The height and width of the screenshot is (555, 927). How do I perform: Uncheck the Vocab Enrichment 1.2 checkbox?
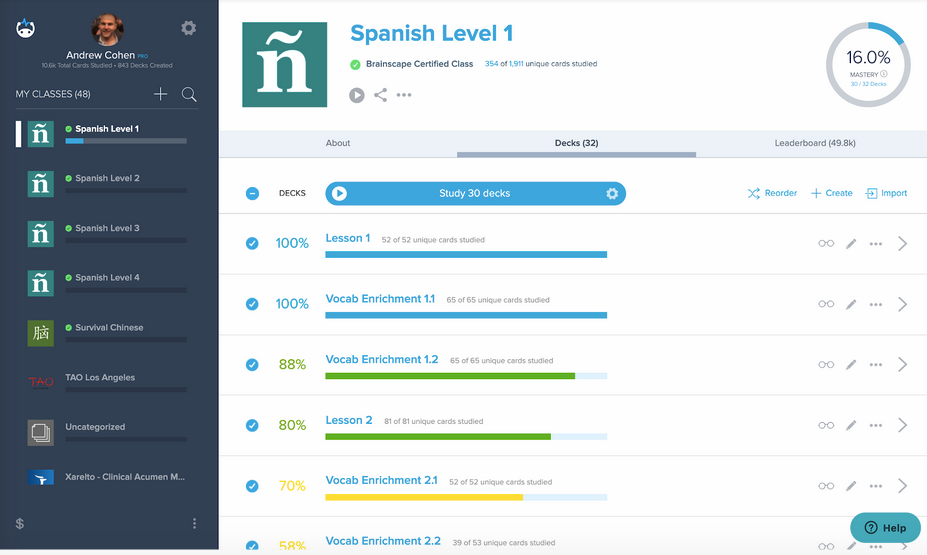252,365
